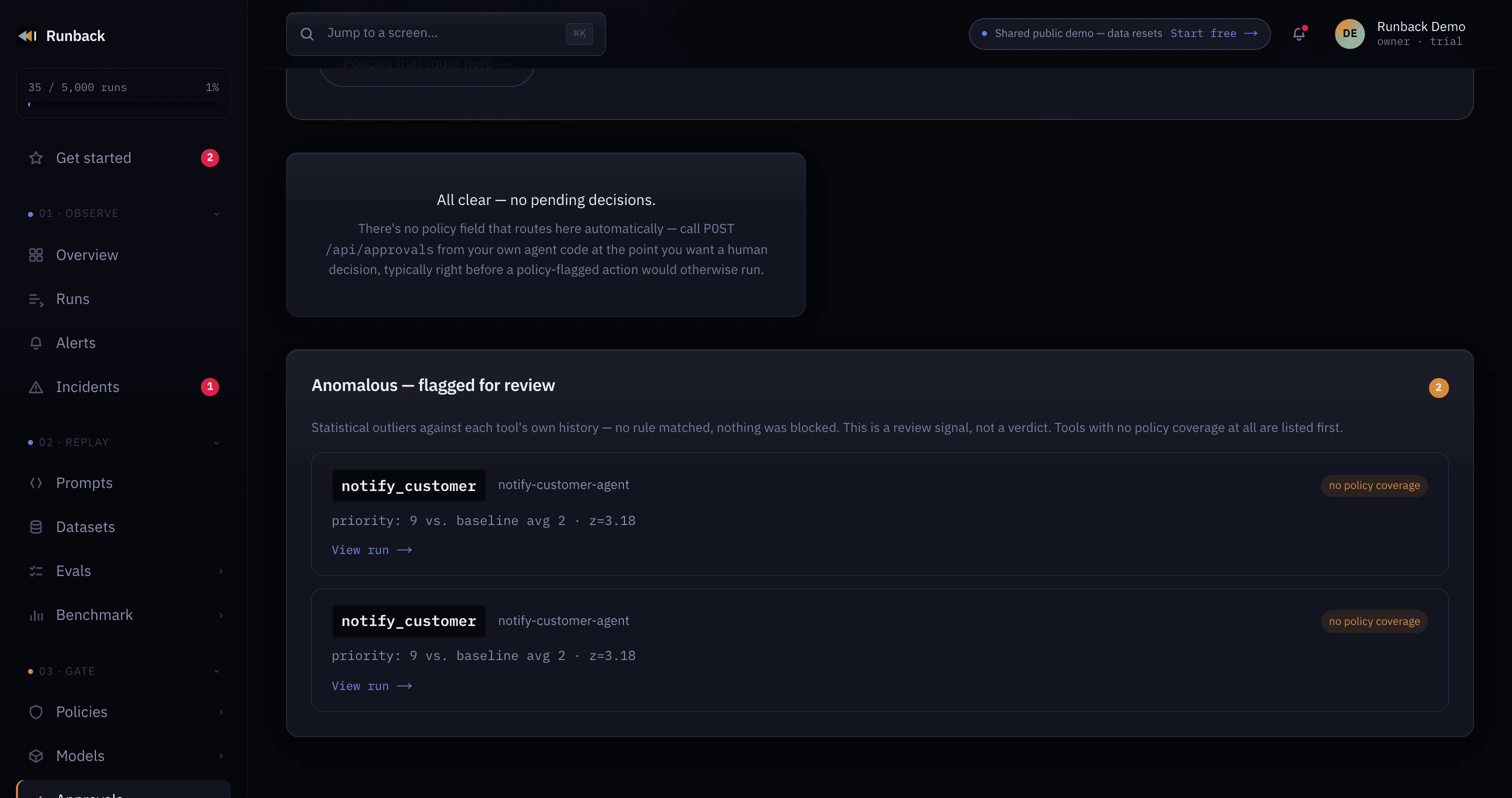Image resolution: width=1512 pixels, height=798 pixels.
Task: Collapse the 03 · GATE section chevron
Action: click(216, 671)
